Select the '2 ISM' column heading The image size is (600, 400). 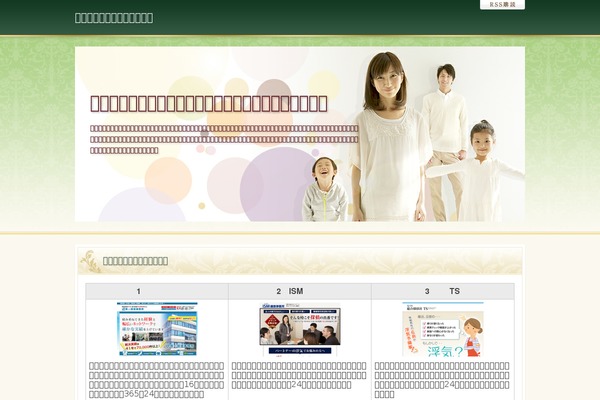coord(300,291)
